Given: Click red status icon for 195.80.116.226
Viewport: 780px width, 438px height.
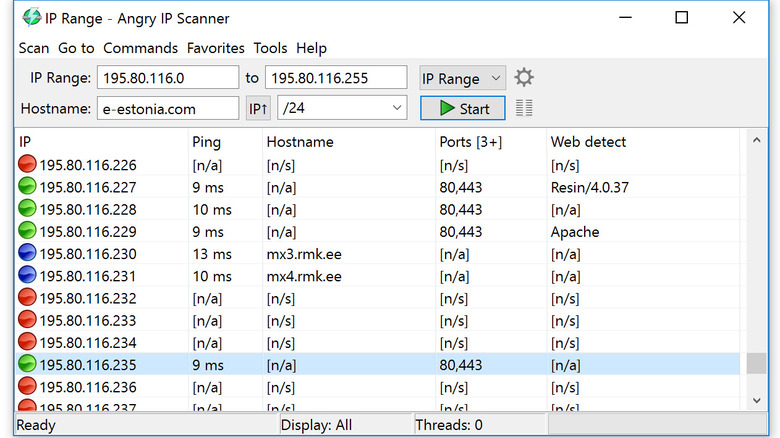Looking at the screenshot, I should point(28,165).
